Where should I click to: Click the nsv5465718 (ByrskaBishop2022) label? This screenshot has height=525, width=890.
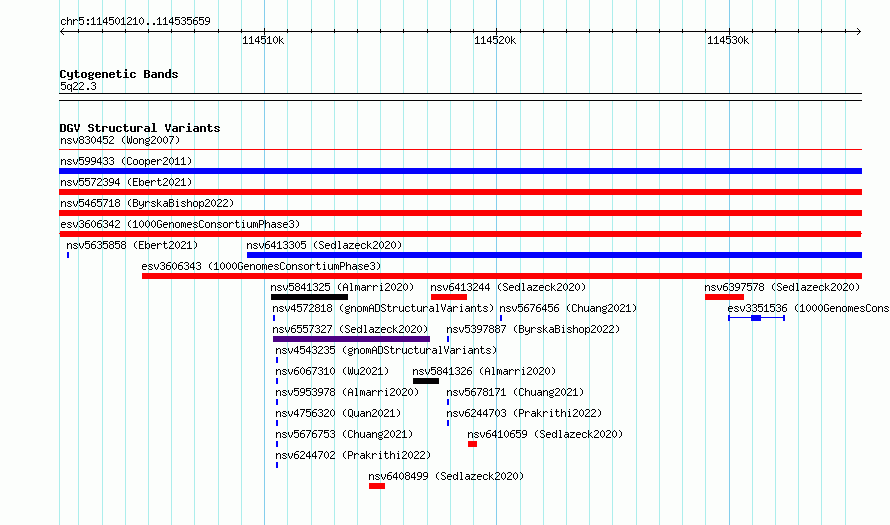[x=147, y=203]
